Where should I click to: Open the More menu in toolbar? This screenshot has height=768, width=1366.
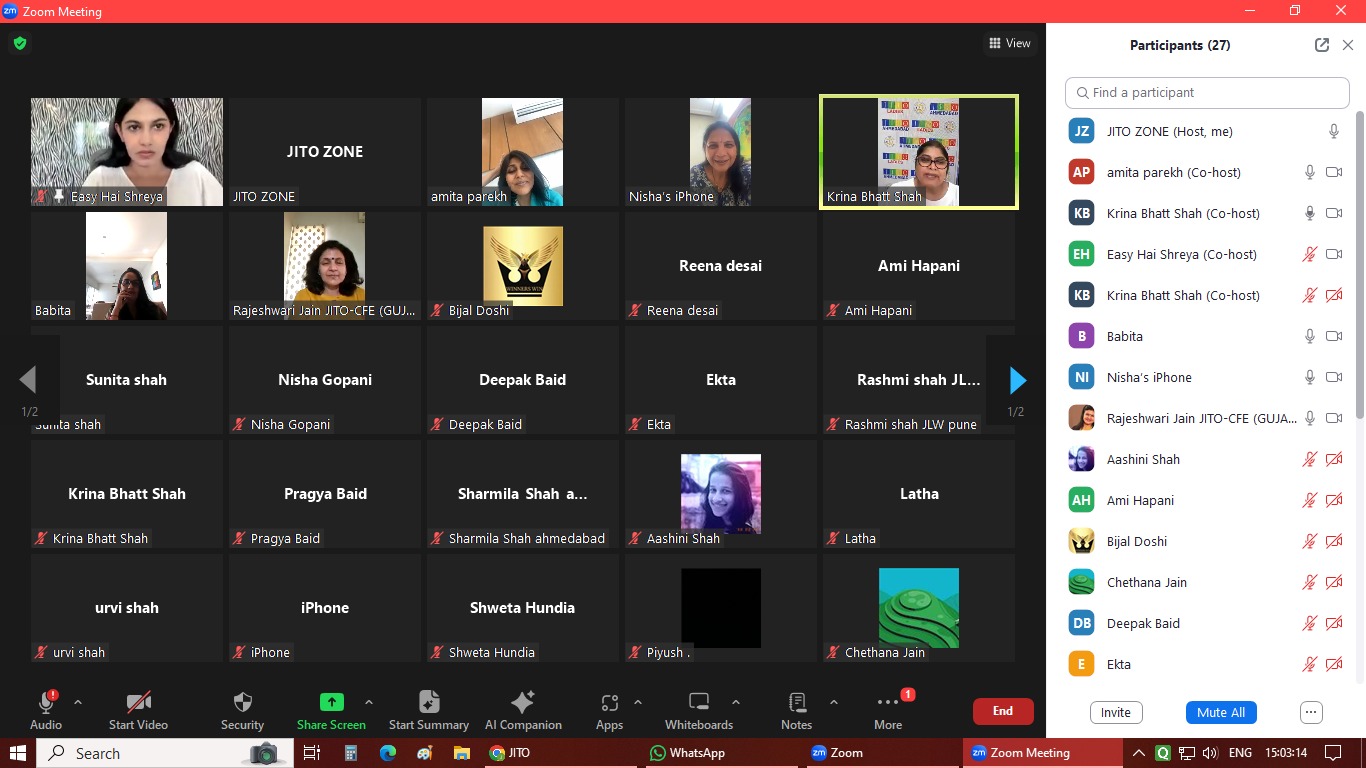pyautogui.click(x=887, y=703)
